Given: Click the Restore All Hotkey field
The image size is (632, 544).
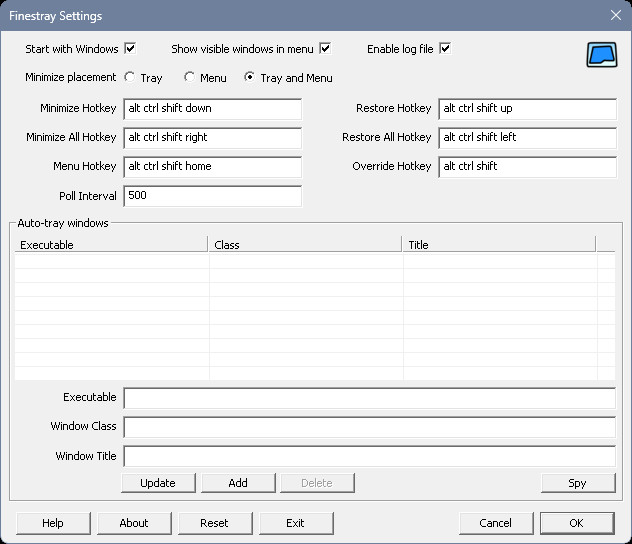Looking at the screenshot, I should [x=528, y=138].
